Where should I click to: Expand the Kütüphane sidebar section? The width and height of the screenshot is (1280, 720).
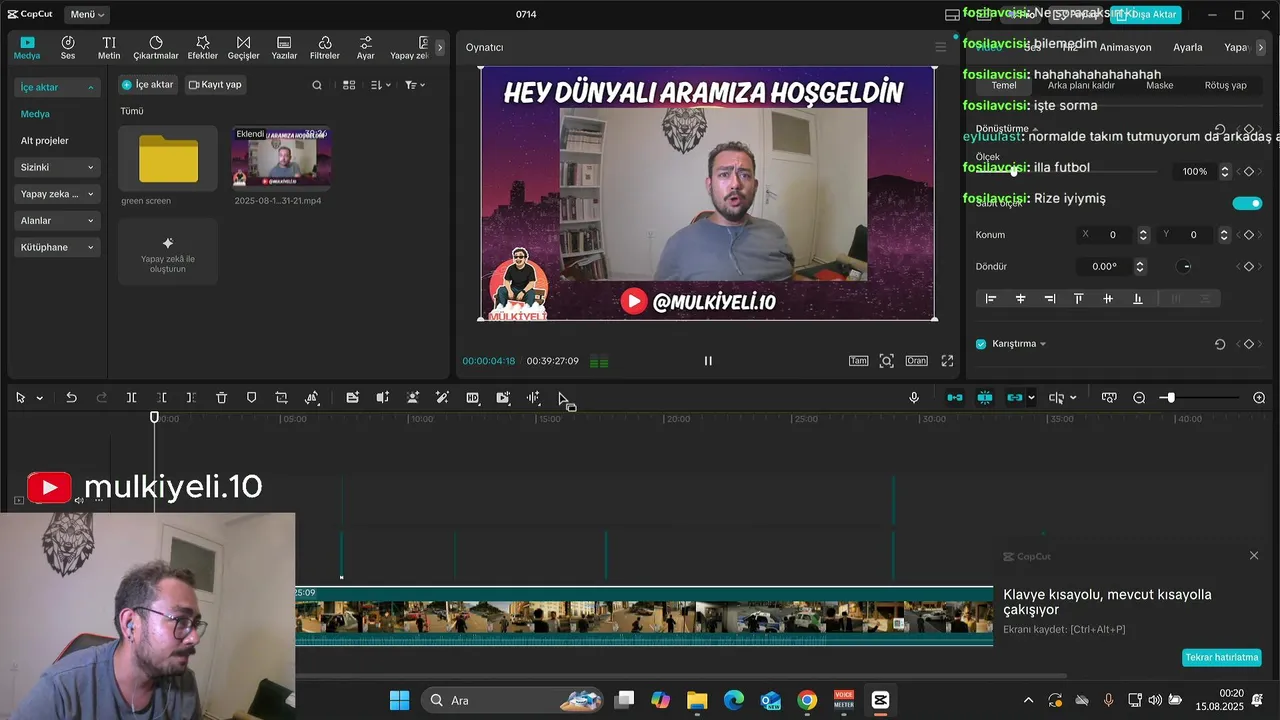[x=57, y=247]
